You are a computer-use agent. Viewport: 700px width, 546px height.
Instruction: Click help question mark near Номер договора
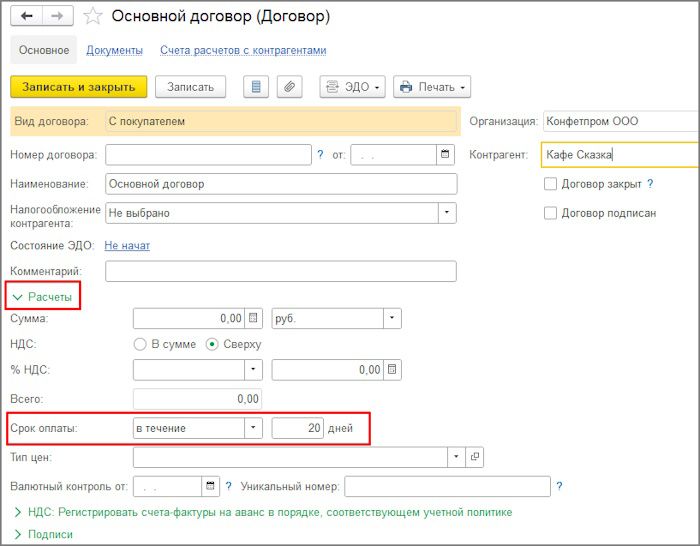320,154
